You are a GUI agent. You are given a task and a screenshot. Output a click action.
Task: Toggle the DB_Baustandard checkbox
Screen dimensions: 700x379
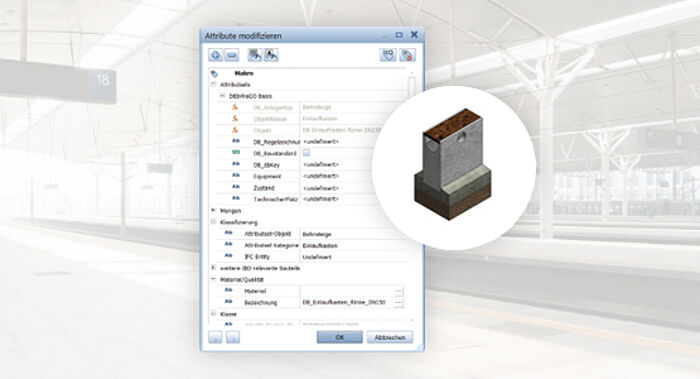(x=306, y=153)
